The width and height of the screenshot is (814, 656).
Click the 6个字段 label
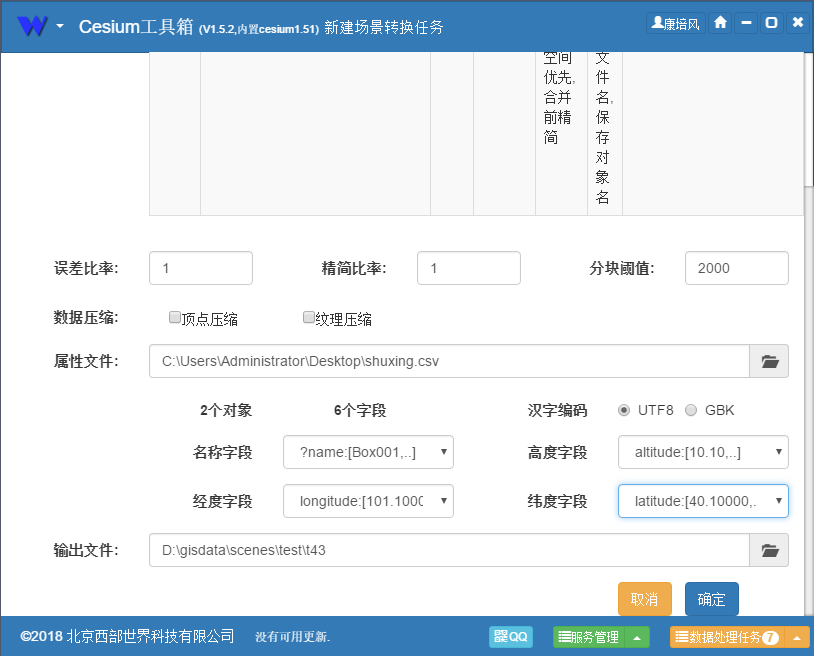(360, 411)
